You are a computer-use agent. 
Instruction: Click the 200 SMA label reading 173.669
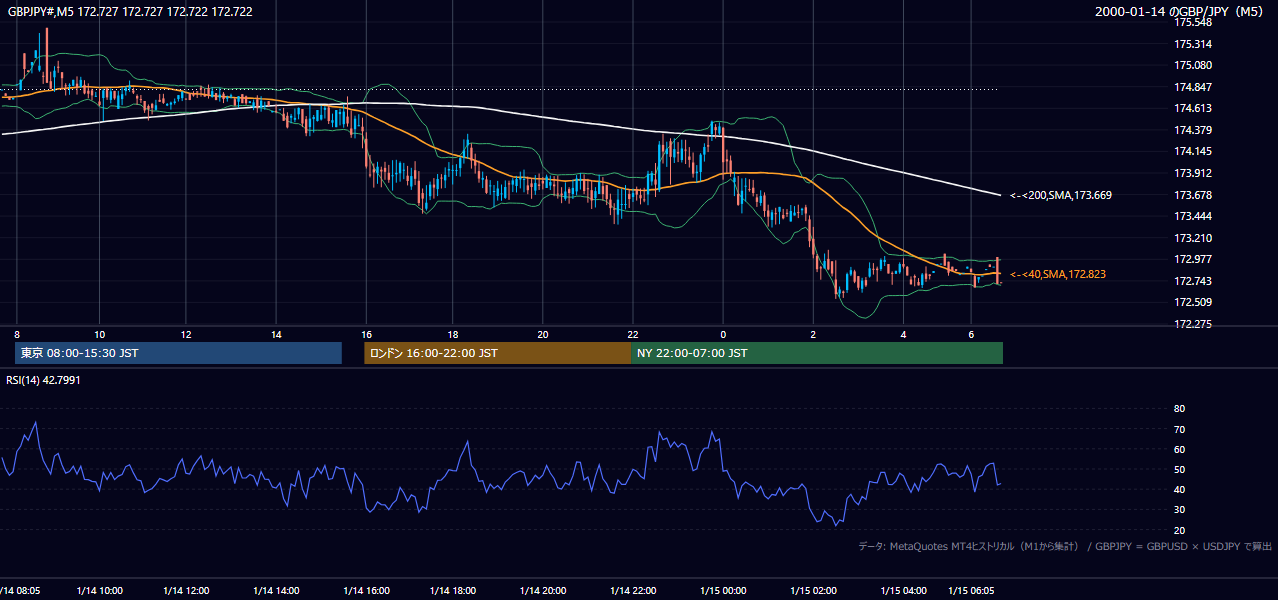1059,196
